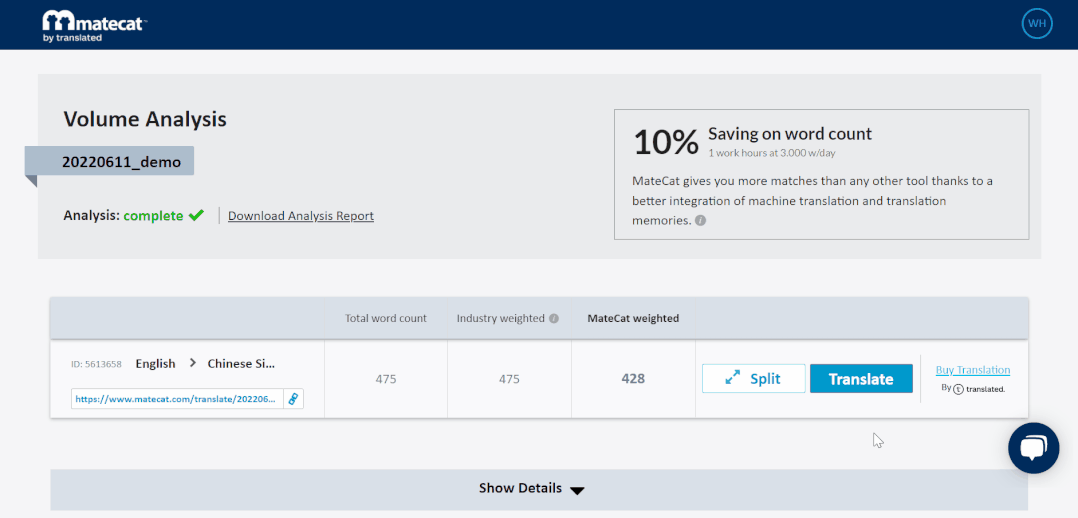Click the job URL field
This screenshot has height=518, width=1078.
177,398
